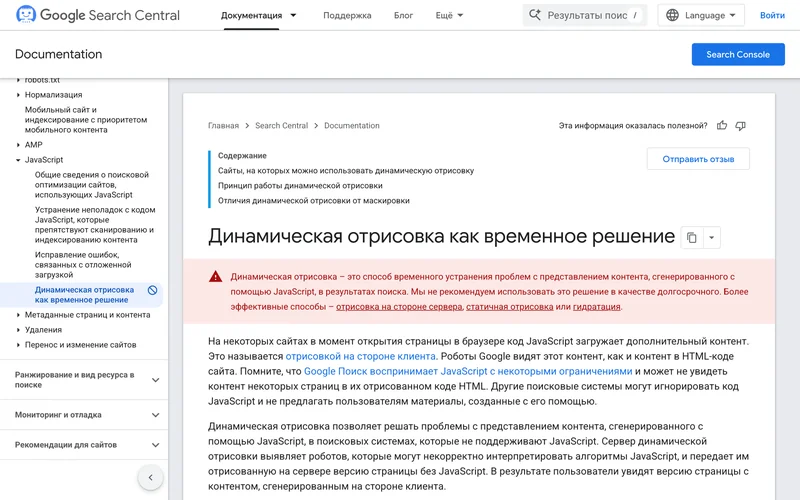The image size is (800, 500).
Task: Click the Содержание heading text
Action: pyautogui.click(x=242, y=156)
